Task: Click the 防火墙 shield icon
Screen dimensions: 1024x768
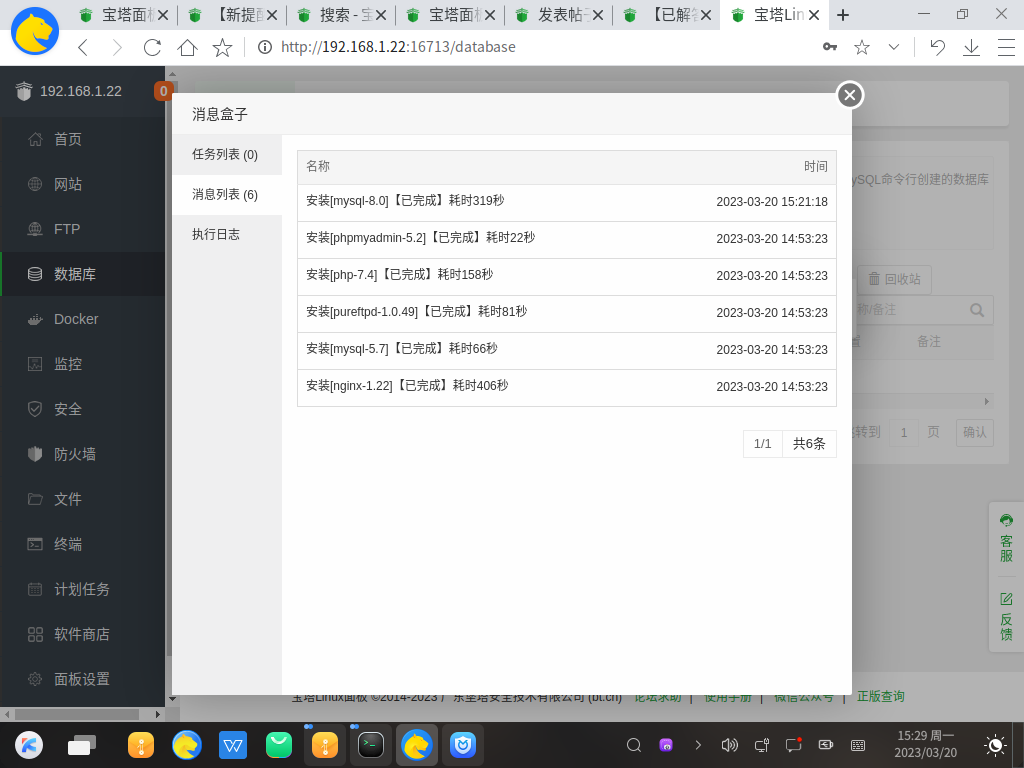Action: click(35, 454)
